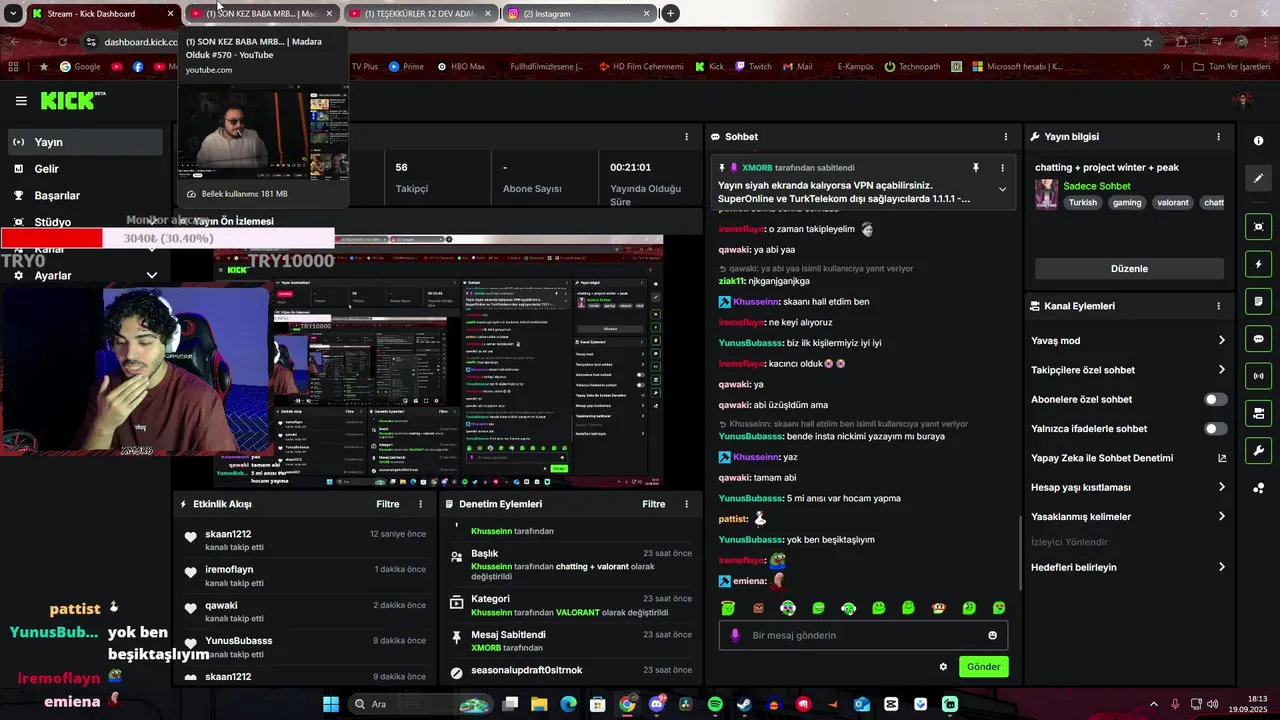Click the Bir mesaj gönderin input field
Screen dimensions: 1280x720
click(x=863, y=635)
